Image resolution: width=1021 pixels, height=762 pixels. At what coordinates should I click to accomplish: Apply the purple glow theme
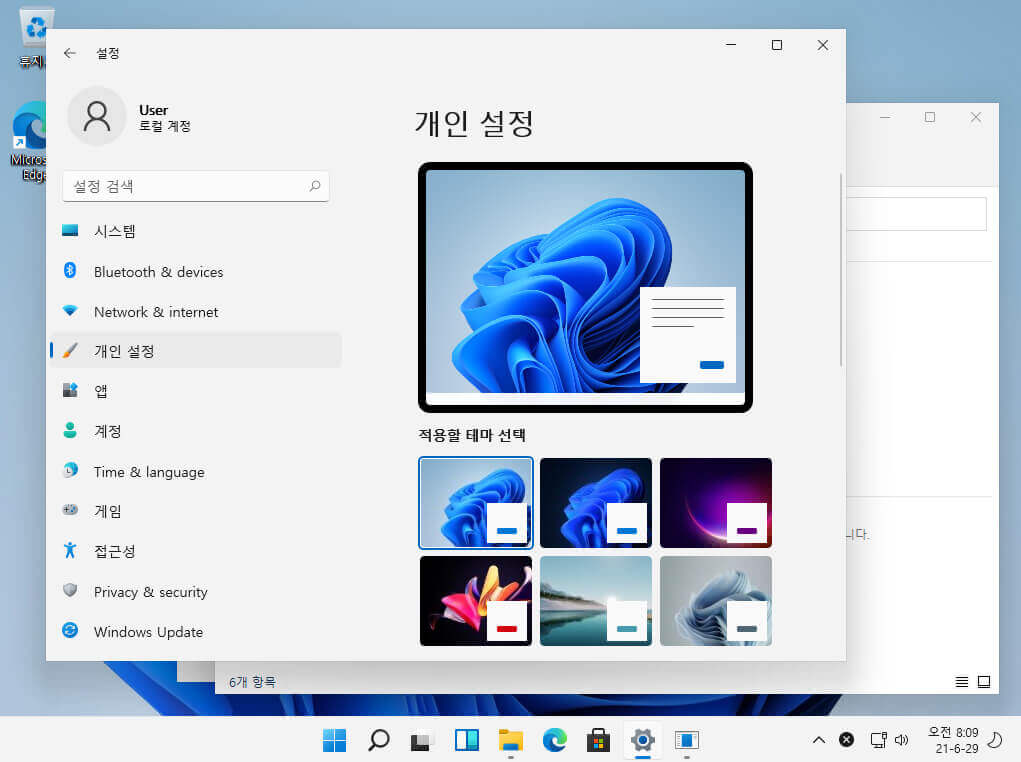716,503
